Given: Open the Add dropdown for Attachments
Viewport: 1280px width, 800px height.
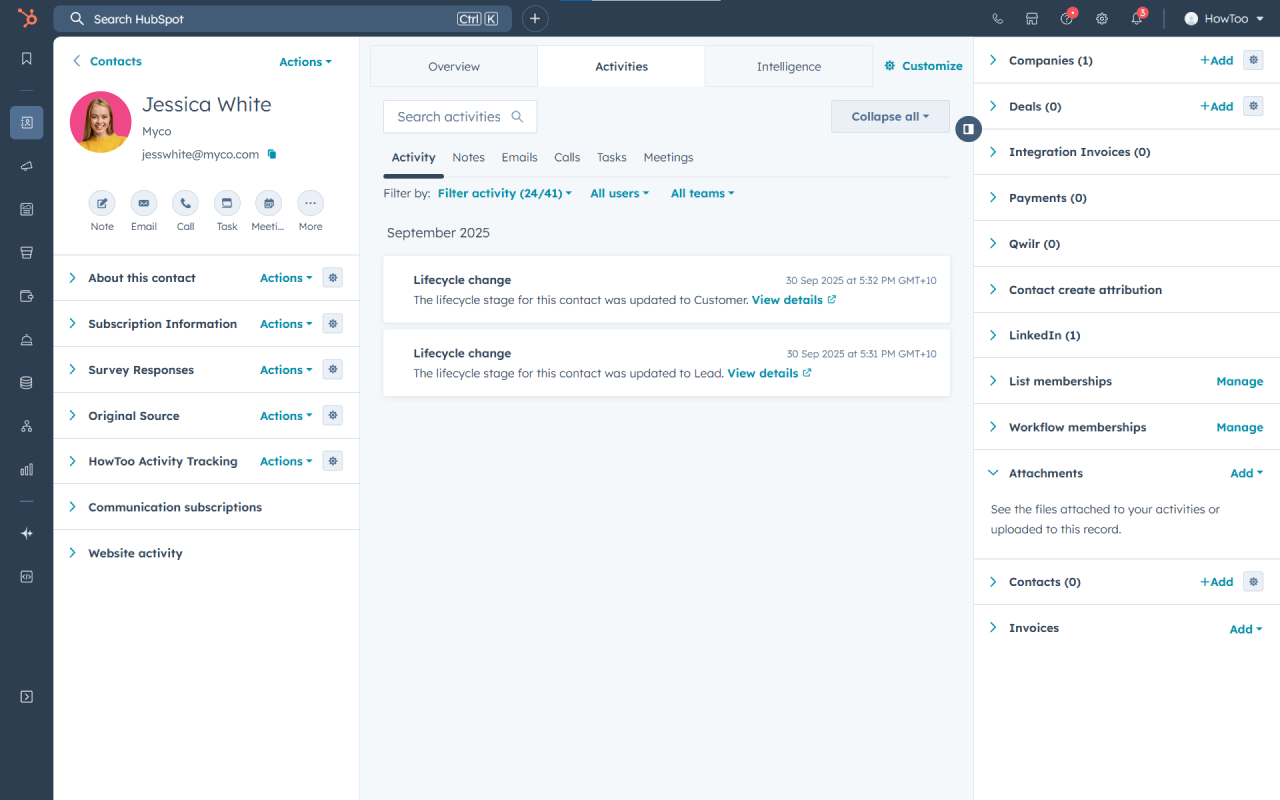Looking at the screenshot, I should click(x=1246, y=473).
